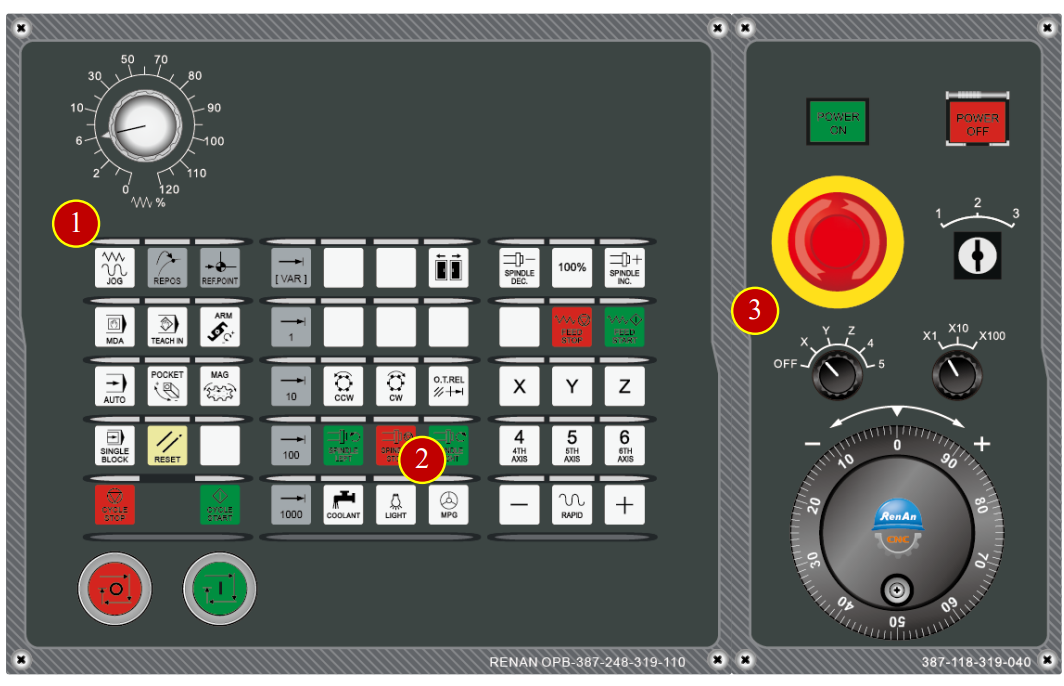The height and width of the screenshot is (686, 1064).
Task: Choose the REF.POINT key
Action: (x=220, y=267)
